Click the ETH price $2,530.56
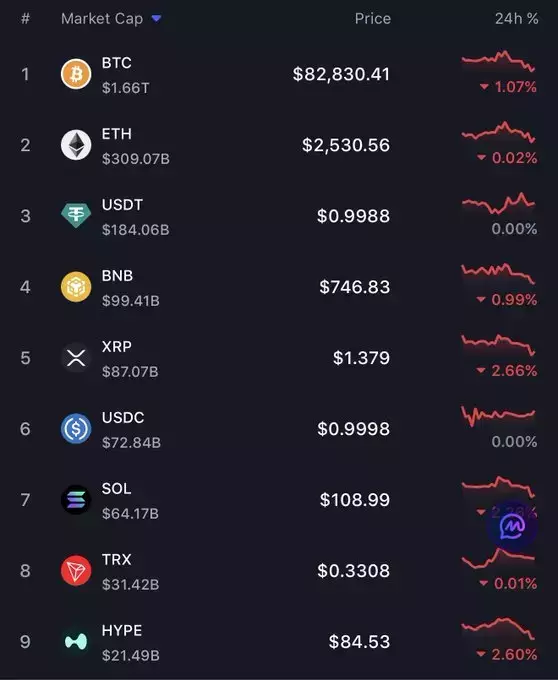This screenshot has width=558, height=680. click(346, 145)
